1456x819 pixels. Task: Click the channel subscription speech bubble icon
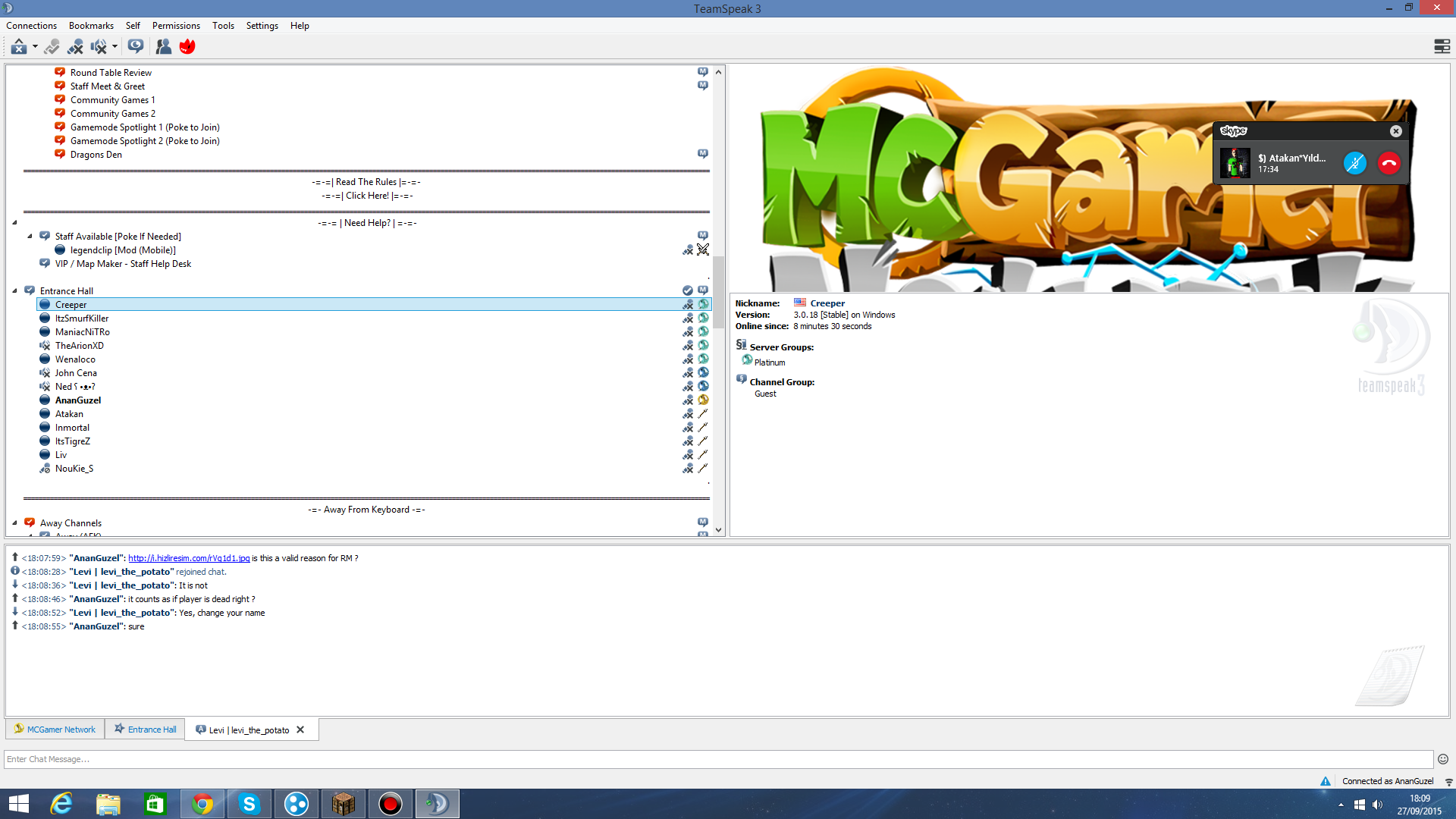[x=136, y=47]
